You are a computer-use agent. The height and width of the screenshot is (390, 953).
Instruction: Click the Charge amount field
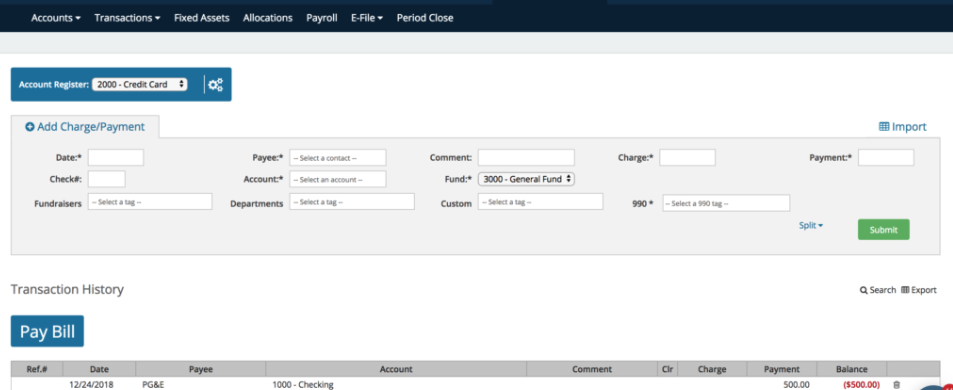coord(687,157)
